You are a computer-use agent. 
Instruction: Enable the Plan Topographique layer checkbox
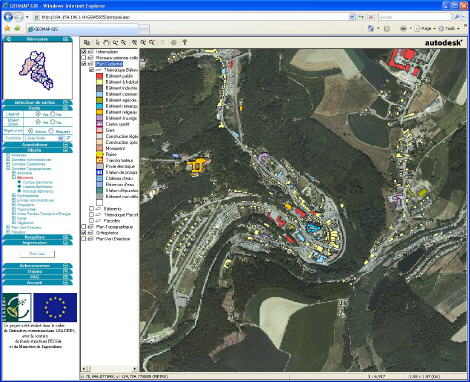(x=84, y=227)
